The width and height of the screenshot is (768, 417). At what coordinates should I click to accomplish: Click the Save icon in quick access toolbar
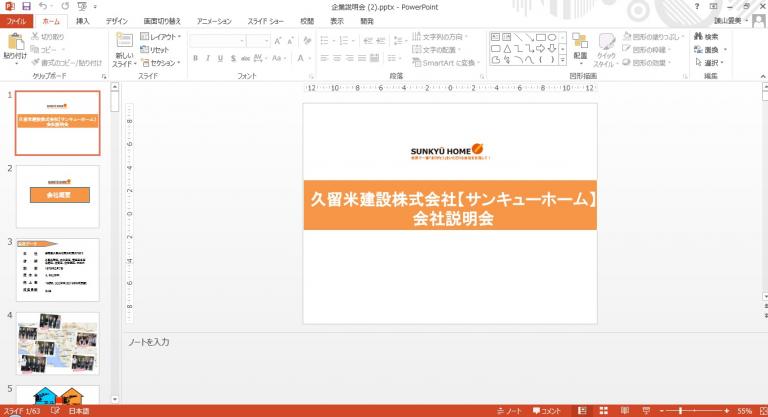click(x=26, y=6)
